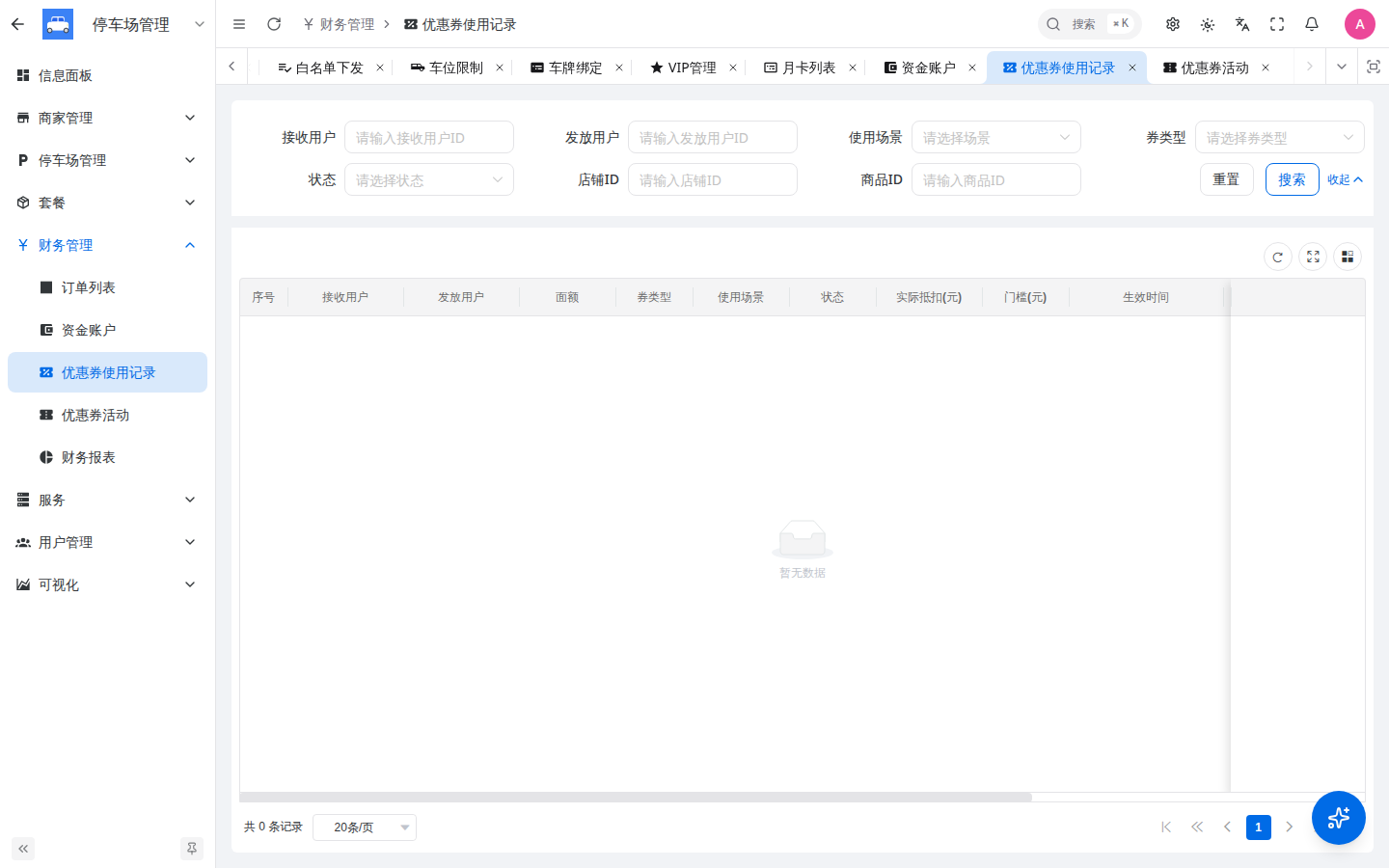Expand the table to fullscreen icon
This screenshot has width=1389, height=868.
click(x=1313, y=257)
